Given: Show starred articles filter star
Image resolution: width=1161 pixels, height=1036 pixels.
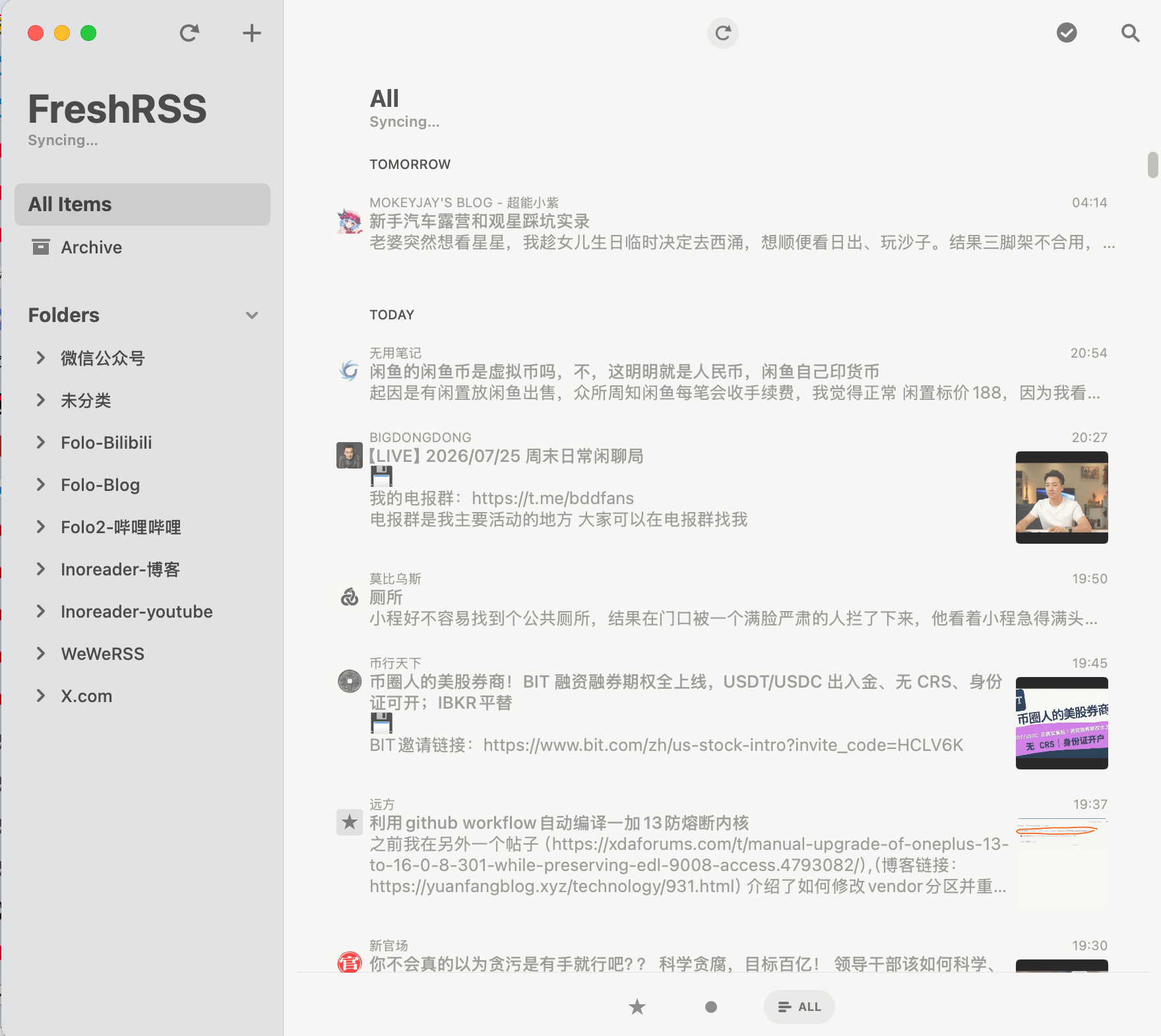Looking at the screenshot, I should point(637,1006).
